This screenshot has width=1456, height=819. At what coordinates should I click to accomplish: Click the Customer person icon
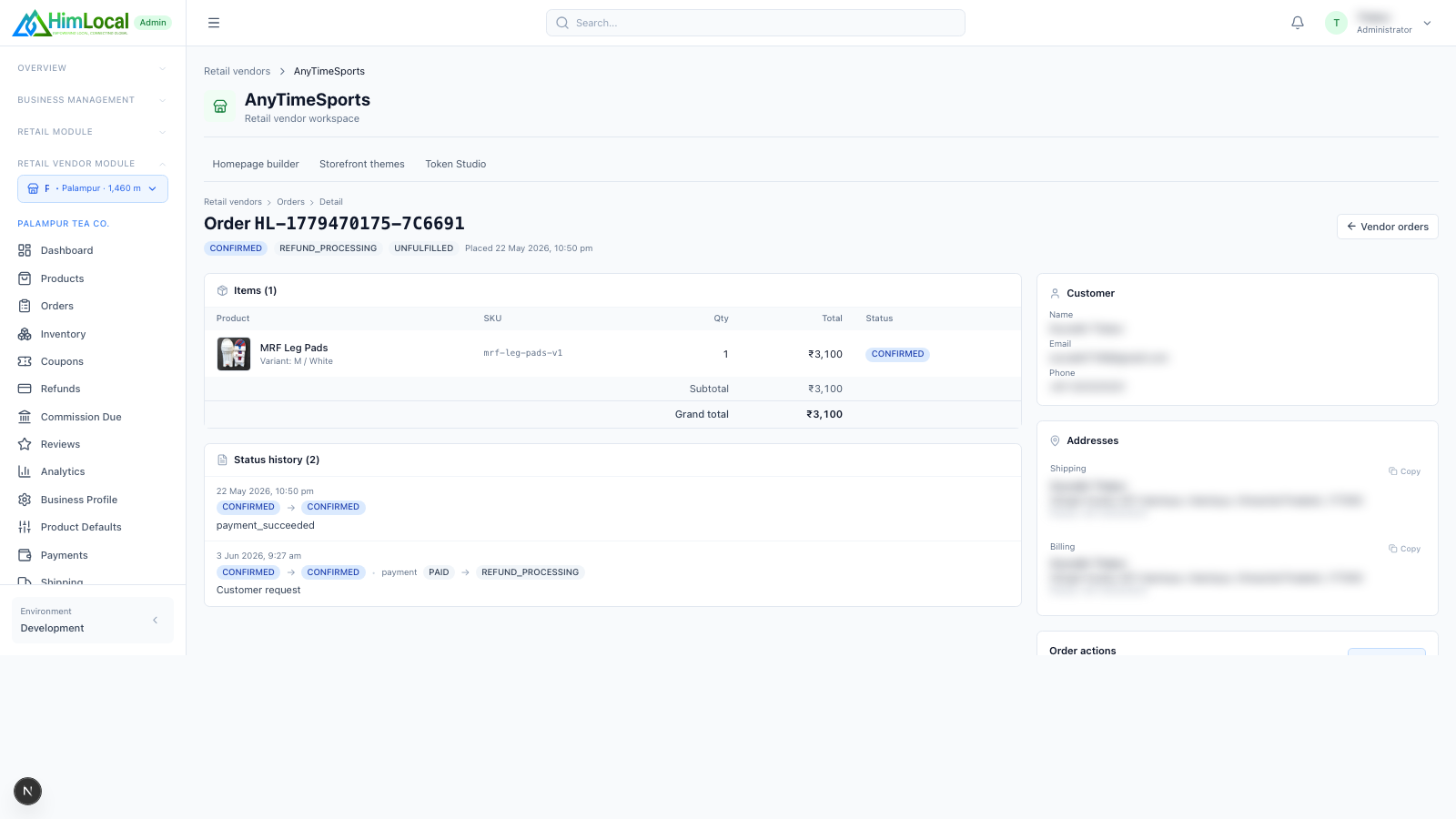tap(1055, 293)
